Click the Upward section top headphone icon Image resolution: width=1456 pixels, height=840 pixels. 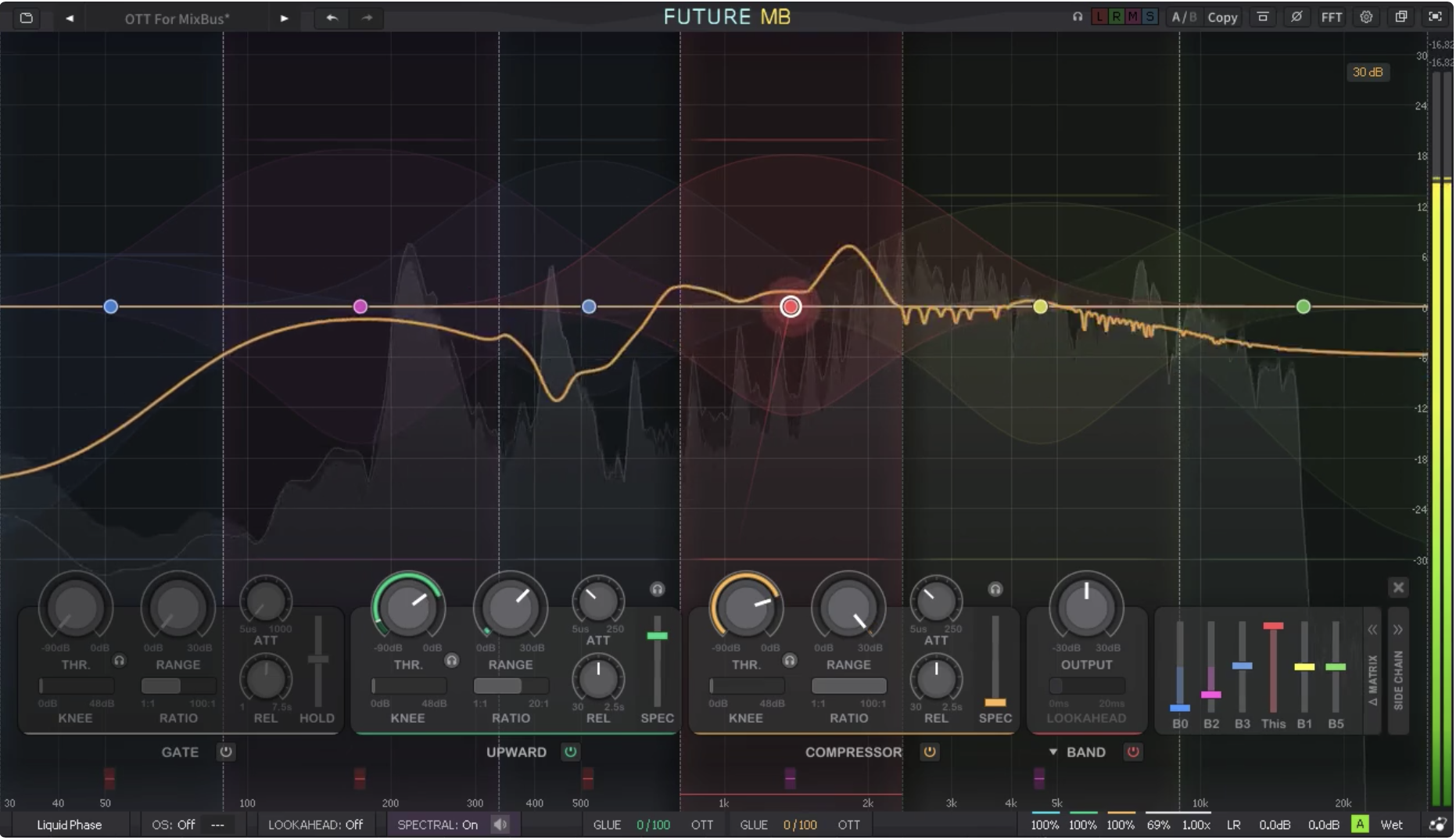[x=658, y=590]
